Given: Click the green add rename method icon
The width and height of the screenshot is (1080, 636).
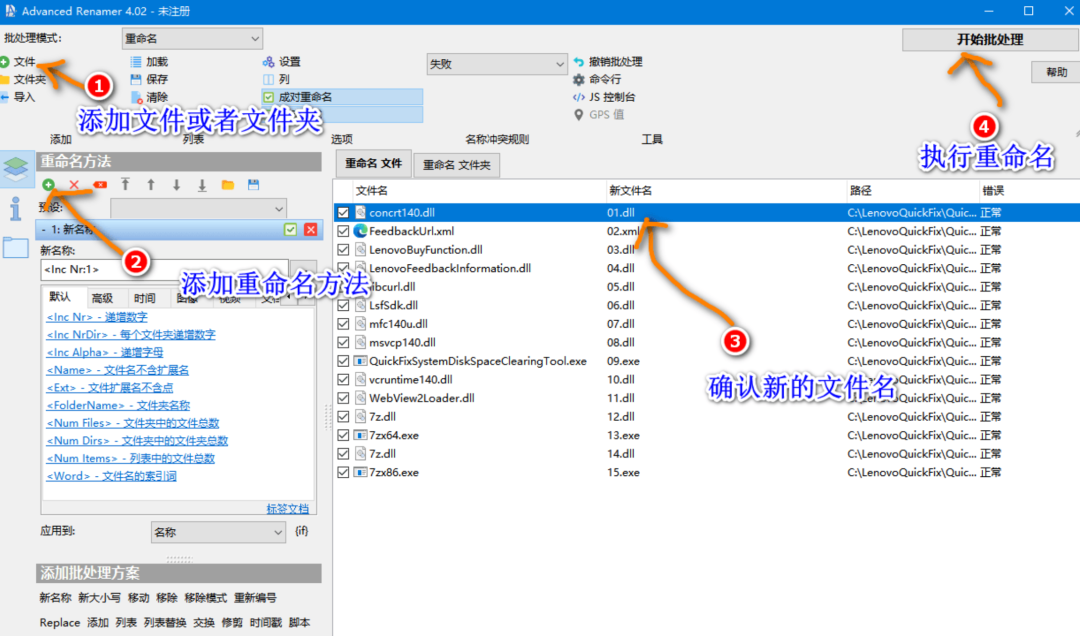Looking at the screenshot, I should [48, 185].
